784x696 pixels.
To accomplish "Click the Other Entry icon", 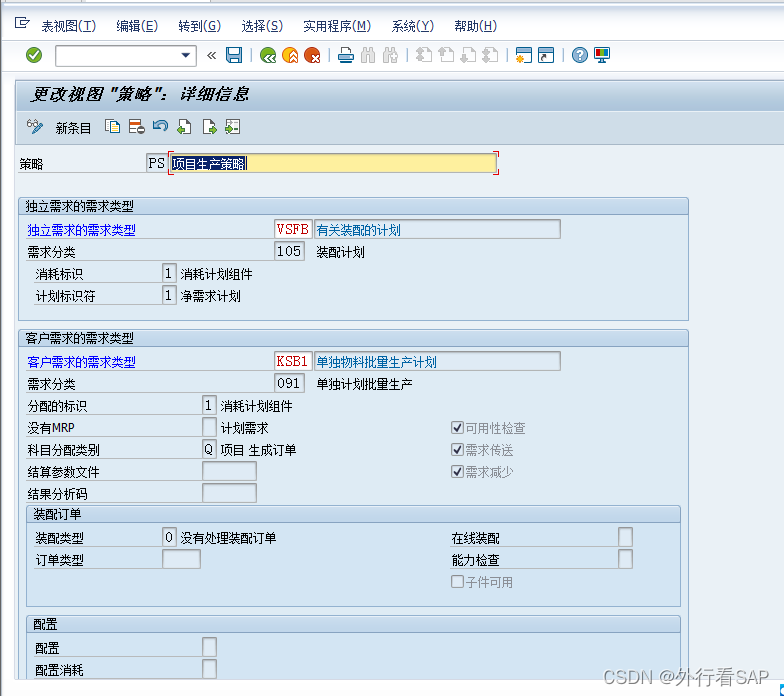I will (233, 127).
